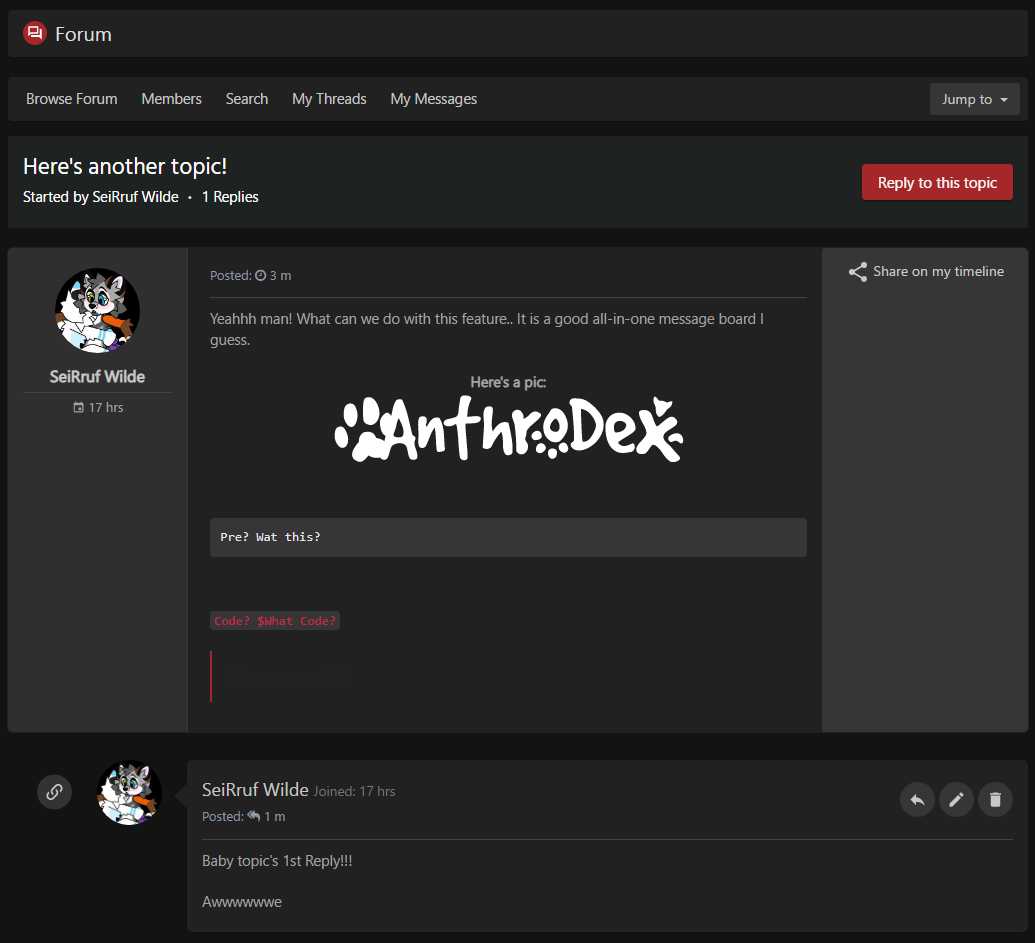Image resolution: width=1035 pixels, height=943 pixels.
Task: Open the Search tab
Action: [247, 99]
